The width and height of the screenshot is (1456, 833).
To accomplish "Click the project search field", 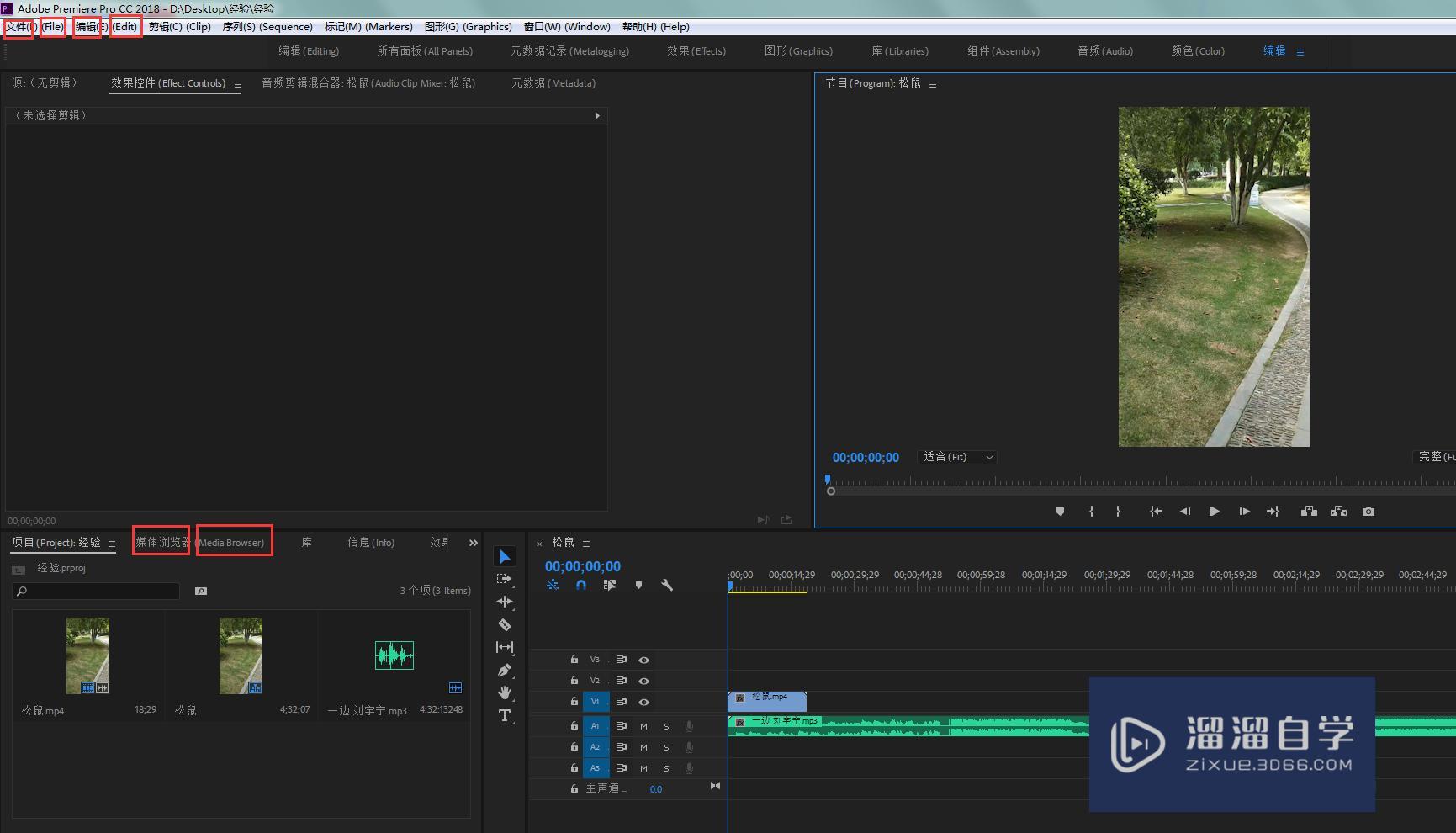I will tap(96, 591).
